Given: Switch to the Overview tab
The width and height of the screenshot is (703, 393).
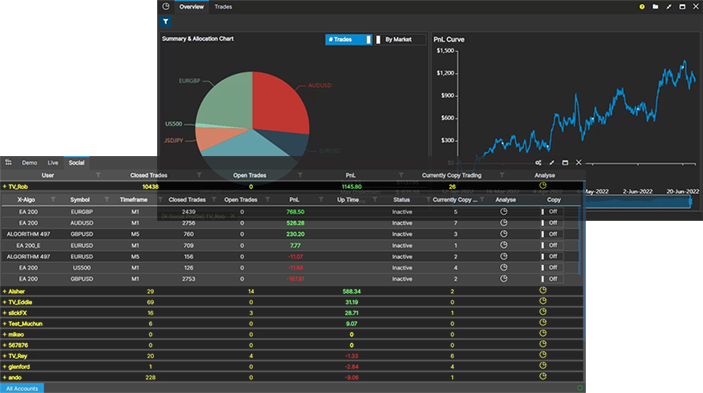Looking at the screenshot, I should [x=191, y=7].
